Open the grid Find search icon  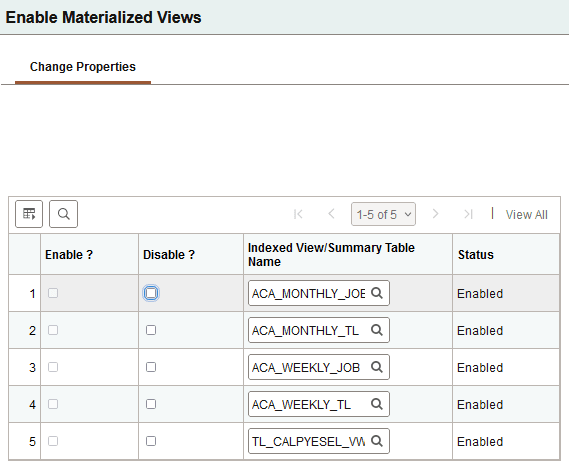click(64, 214)
